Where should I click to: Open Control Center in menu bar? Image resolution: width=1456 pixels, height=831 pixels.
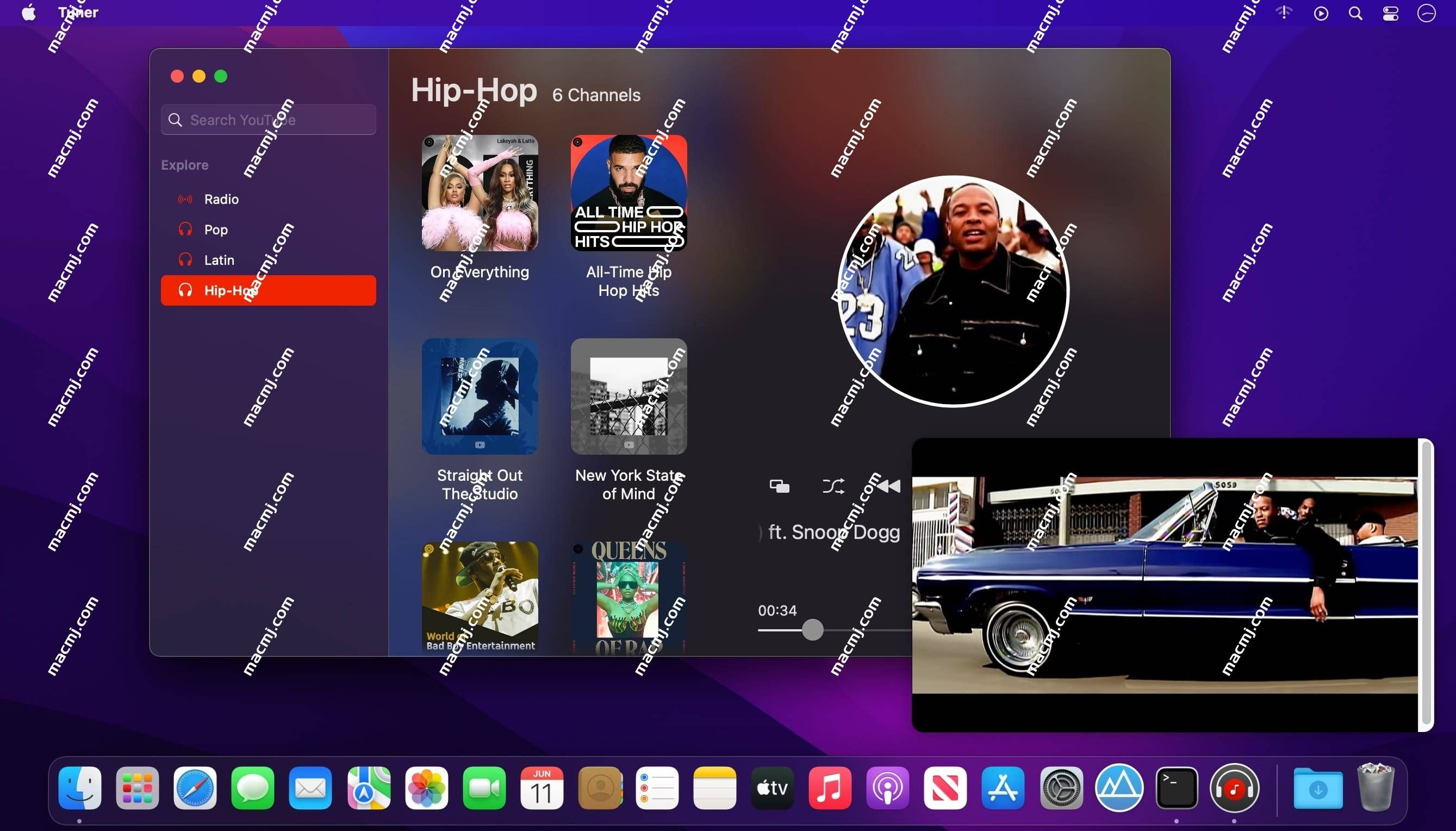coord(1391,13)
